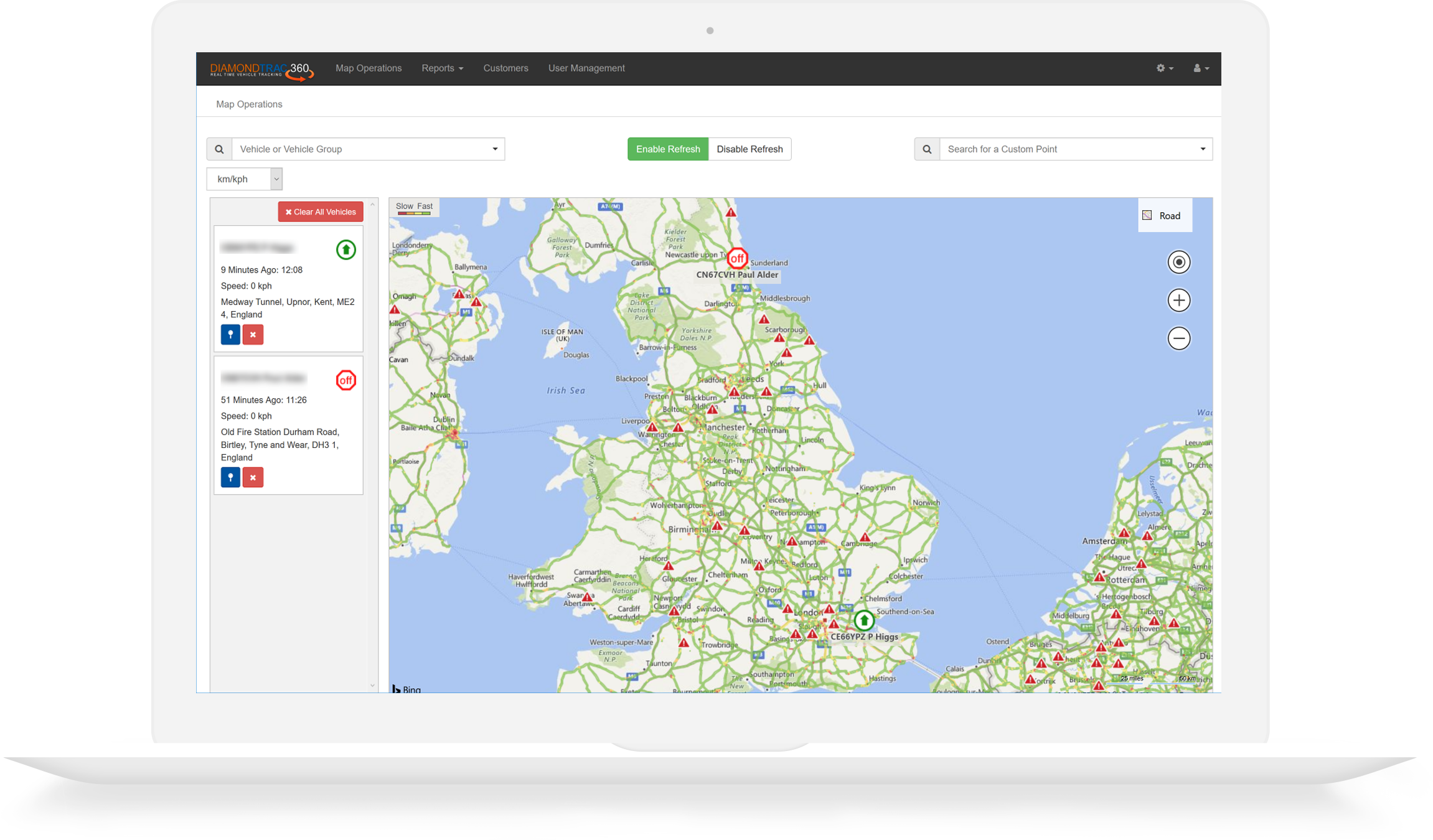The height and width of the screenshot is (840, 1433).
Task: Remove the Old Fire Station vehicle with red X
Action: [253, 478]
